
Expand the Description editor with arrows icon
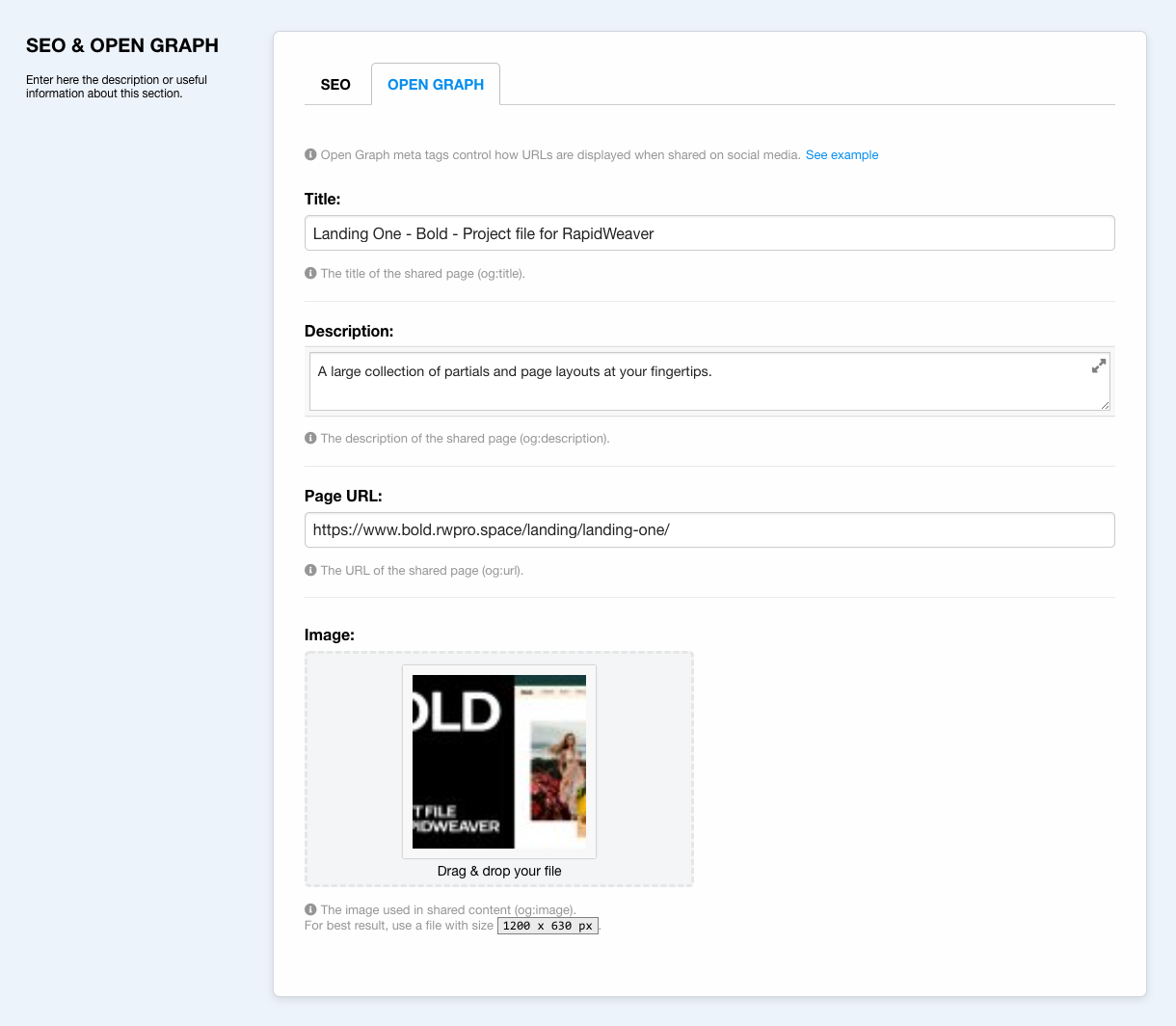(x=1098, y=366)
